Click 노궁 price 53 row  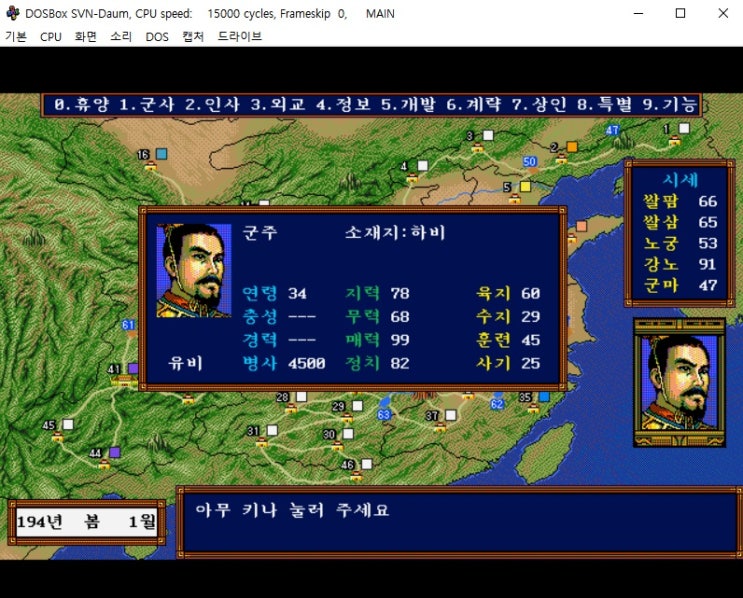click(x=680, y=243)
